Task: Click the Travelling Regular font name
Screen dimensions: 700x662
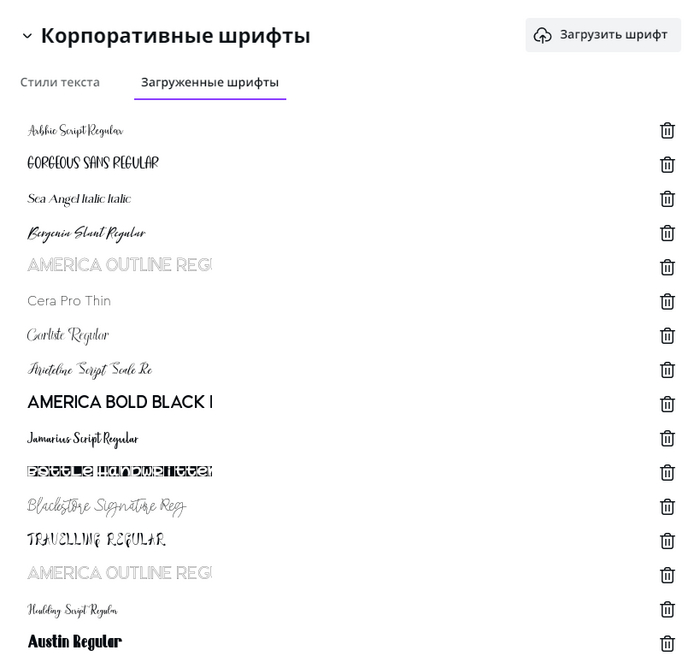Action: pos(96,540)
